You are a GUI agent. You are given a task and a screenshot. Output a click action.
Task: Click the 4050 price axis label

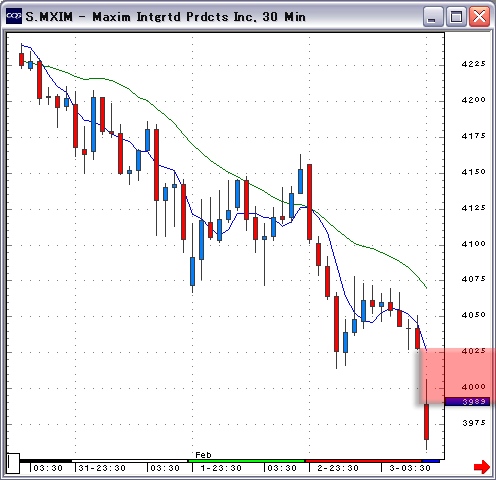(x=473, y=315)
